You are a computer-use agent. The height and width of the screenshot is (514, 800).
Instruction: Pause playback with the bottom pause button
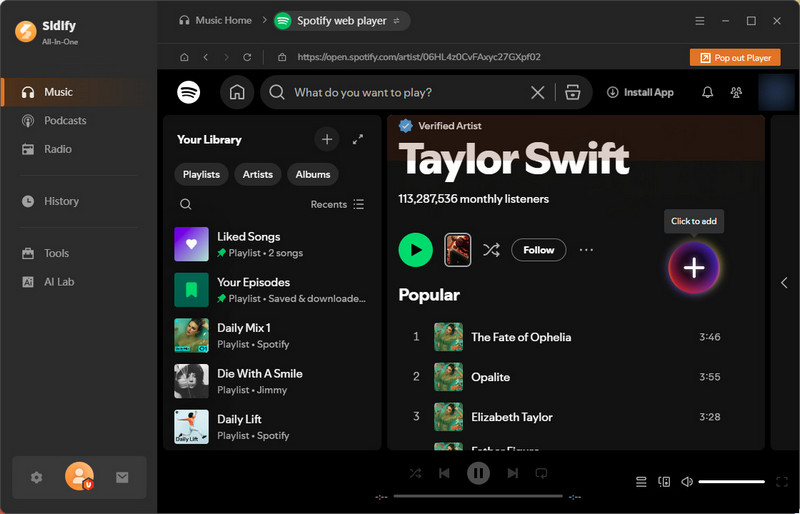pos(479,474)
